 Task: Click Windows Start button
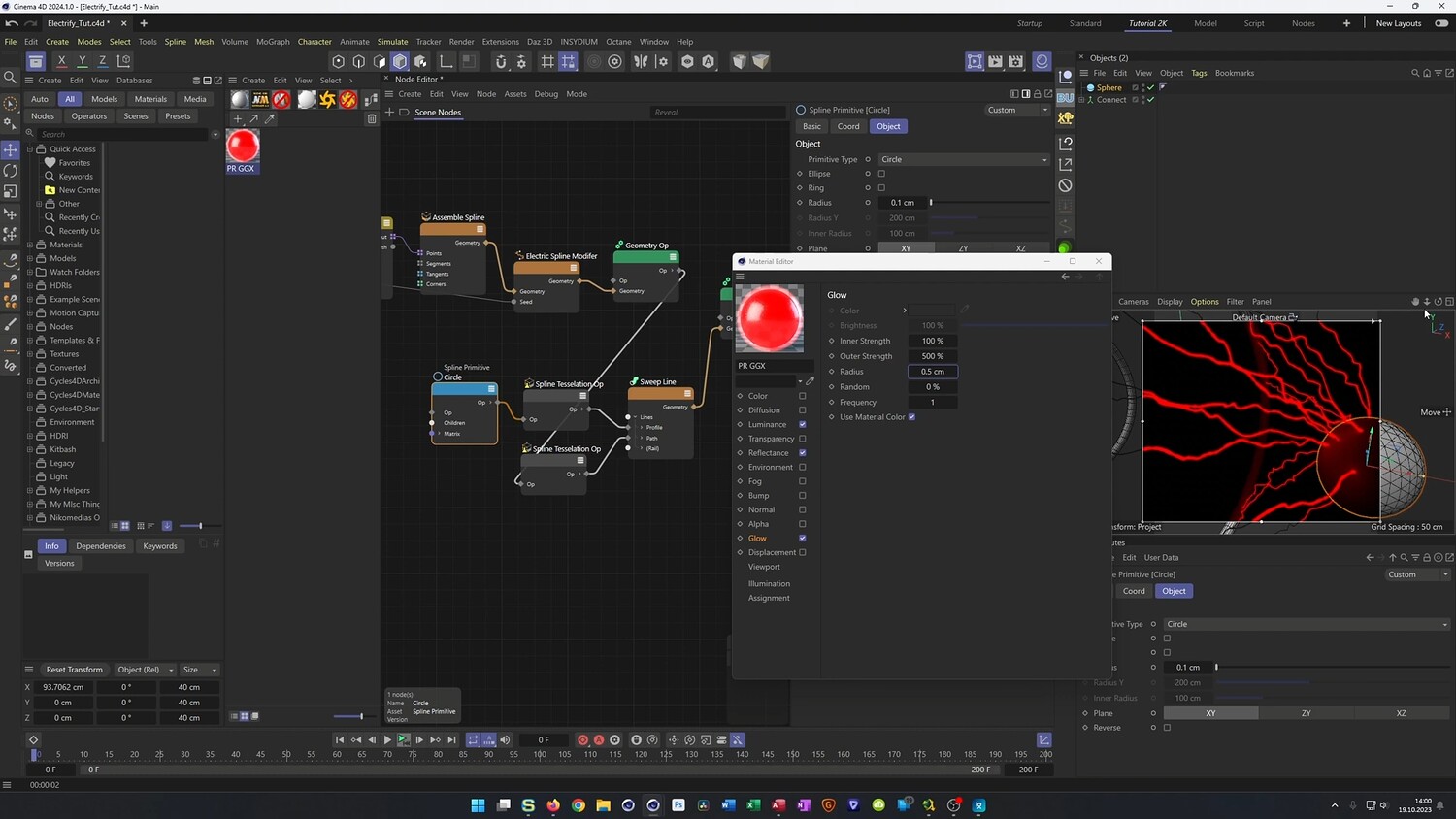(478, 805)
